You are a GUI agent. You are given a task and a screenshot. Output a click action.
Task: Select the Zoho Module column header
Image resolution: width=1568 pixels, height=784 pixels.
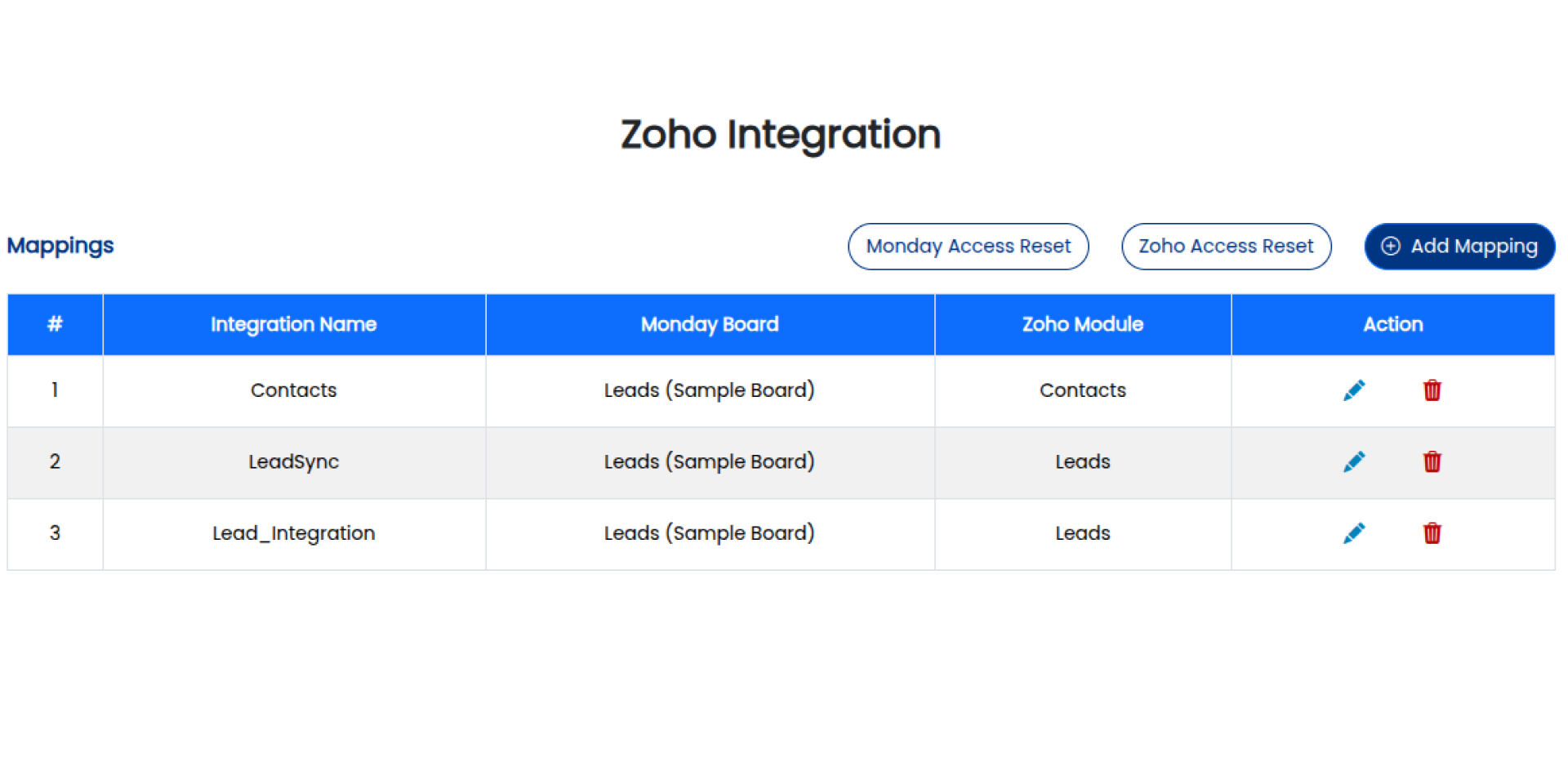tap(1083, 324)
